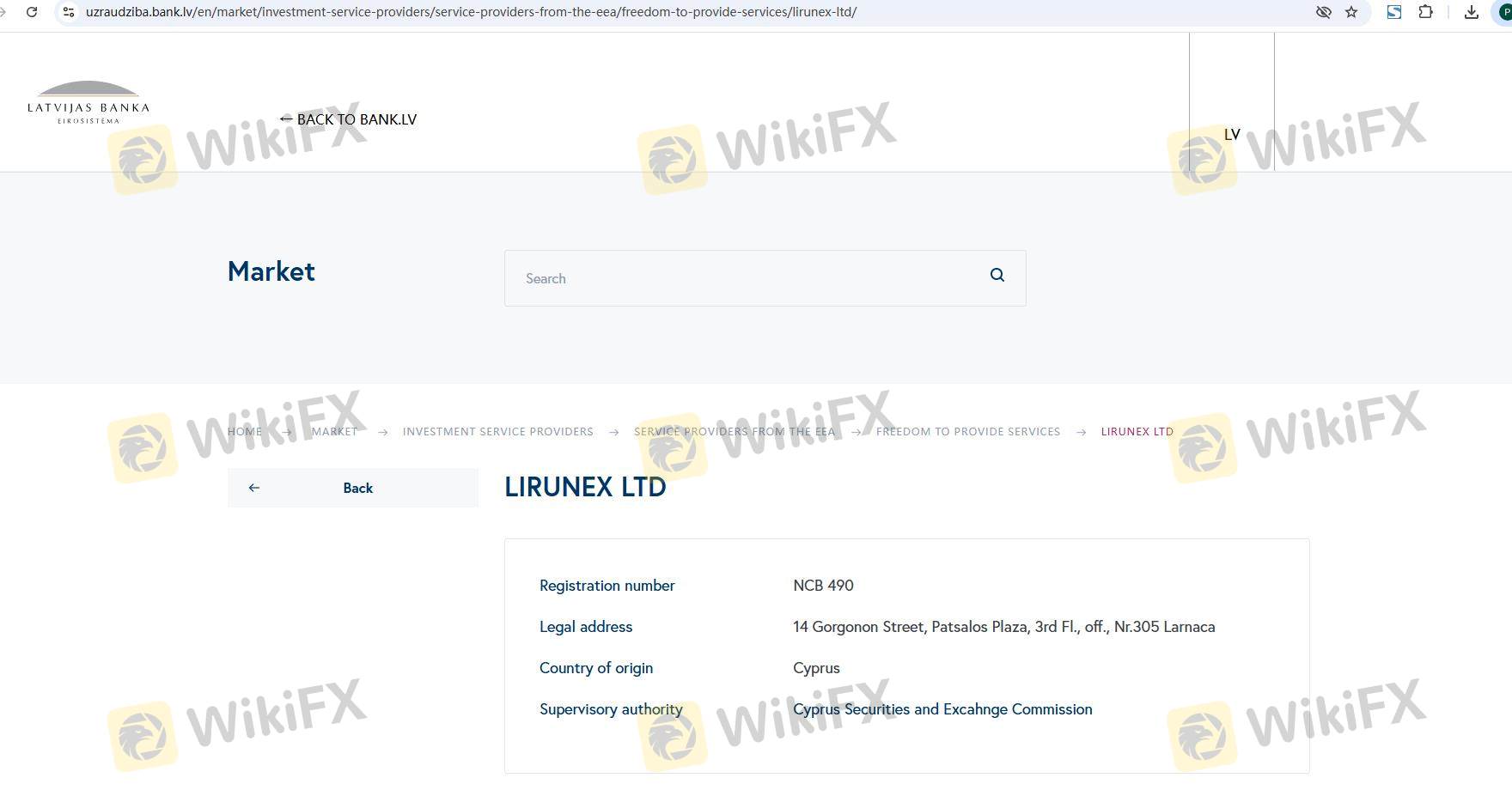Click the 14 Gorgonon Street address text
Viewport: 1512px width, 790px height.
[1004, 627]
